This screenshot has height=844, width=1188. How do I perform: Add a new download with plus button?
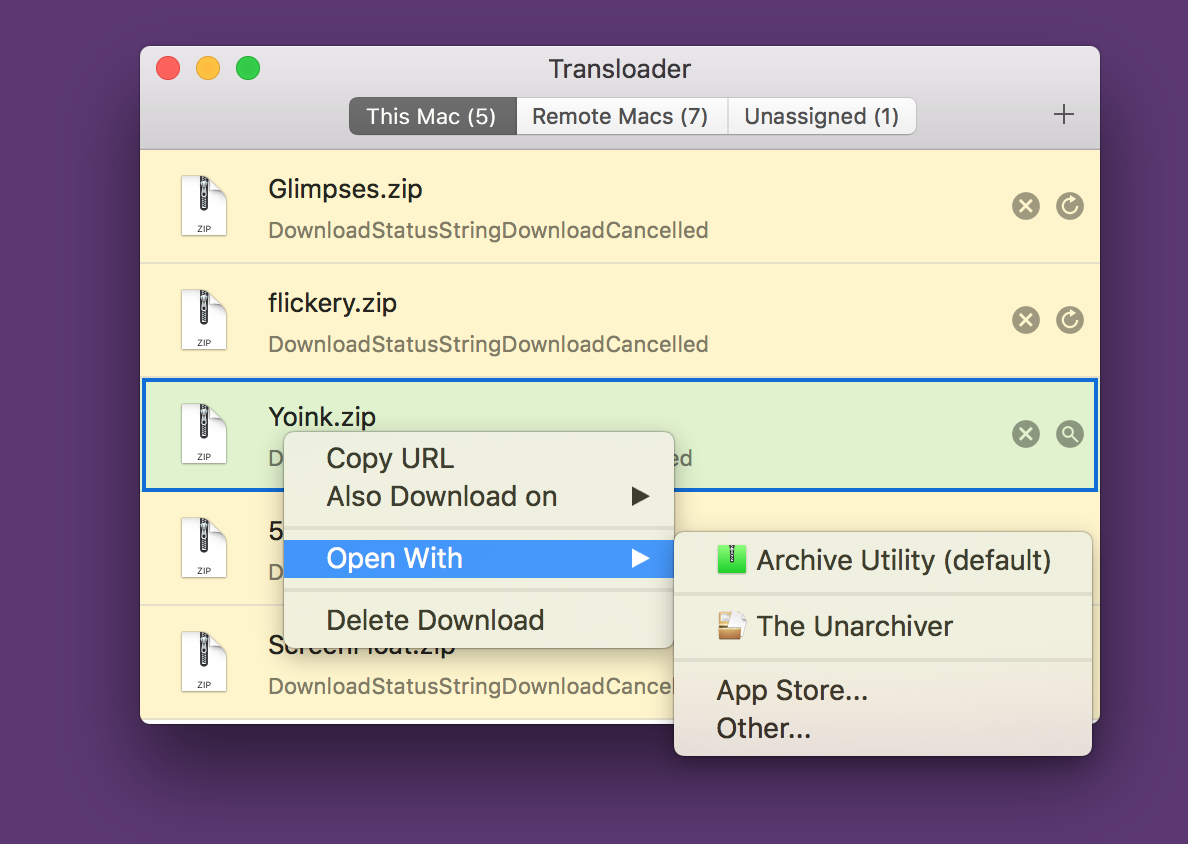click(x=1064, y=114)
